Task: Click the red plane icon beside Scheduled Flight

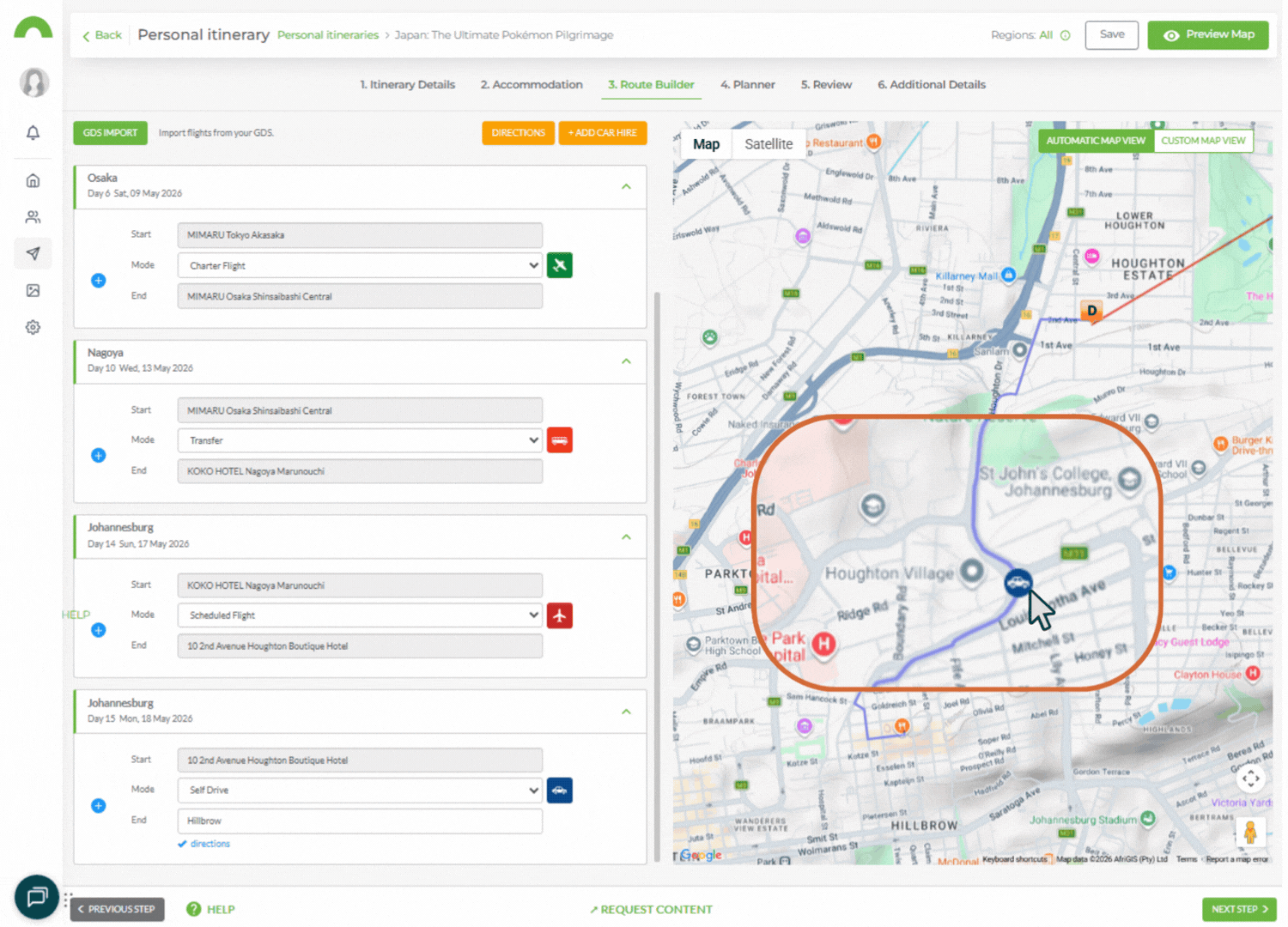Action: (560, 615)
